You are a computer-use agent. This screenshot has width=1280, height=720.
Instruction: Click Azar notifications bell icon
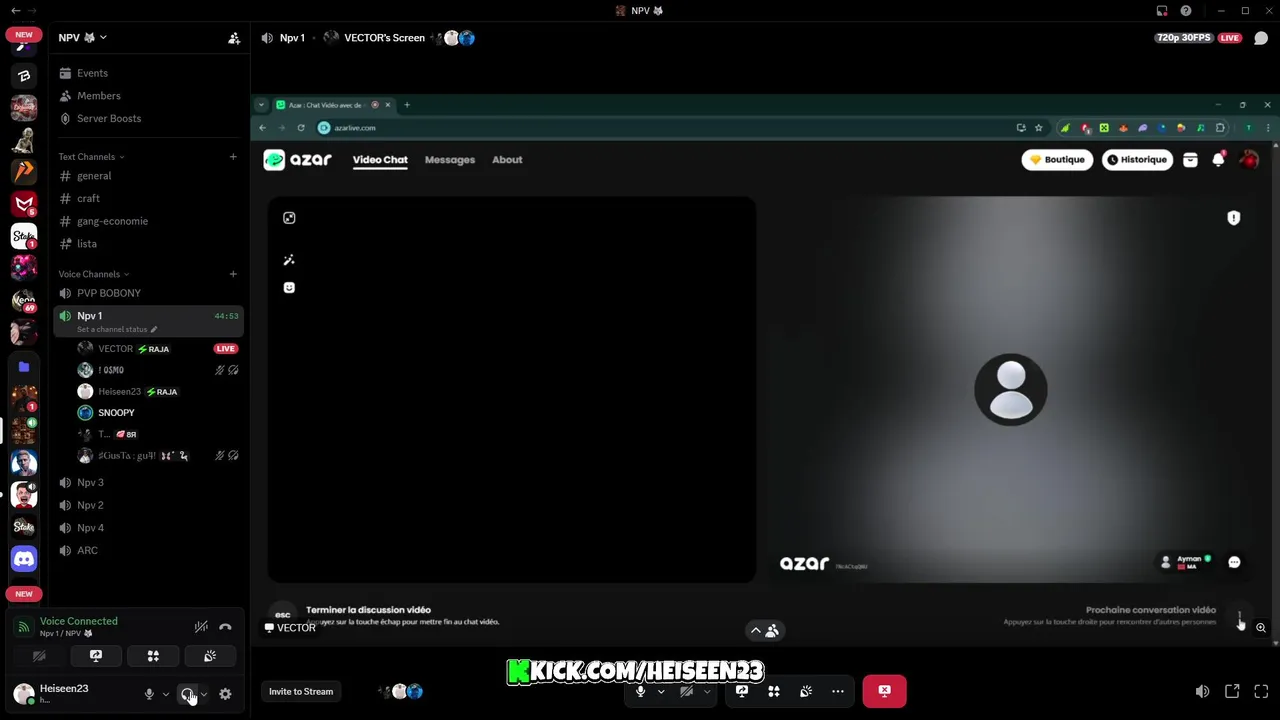(1218, 160)
